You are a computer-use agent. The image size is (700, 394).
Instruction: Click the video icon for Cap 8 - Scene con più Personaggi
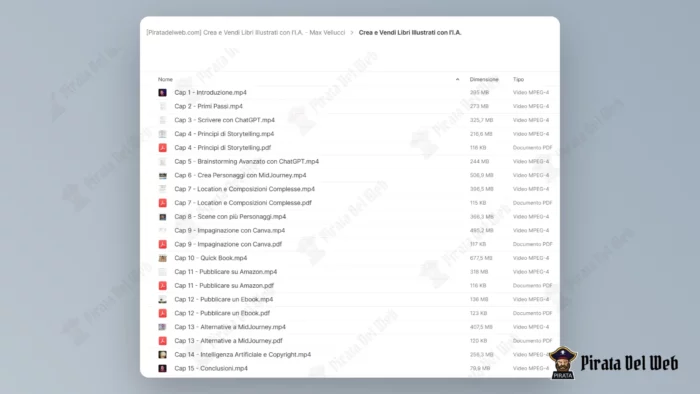(162, 217)
